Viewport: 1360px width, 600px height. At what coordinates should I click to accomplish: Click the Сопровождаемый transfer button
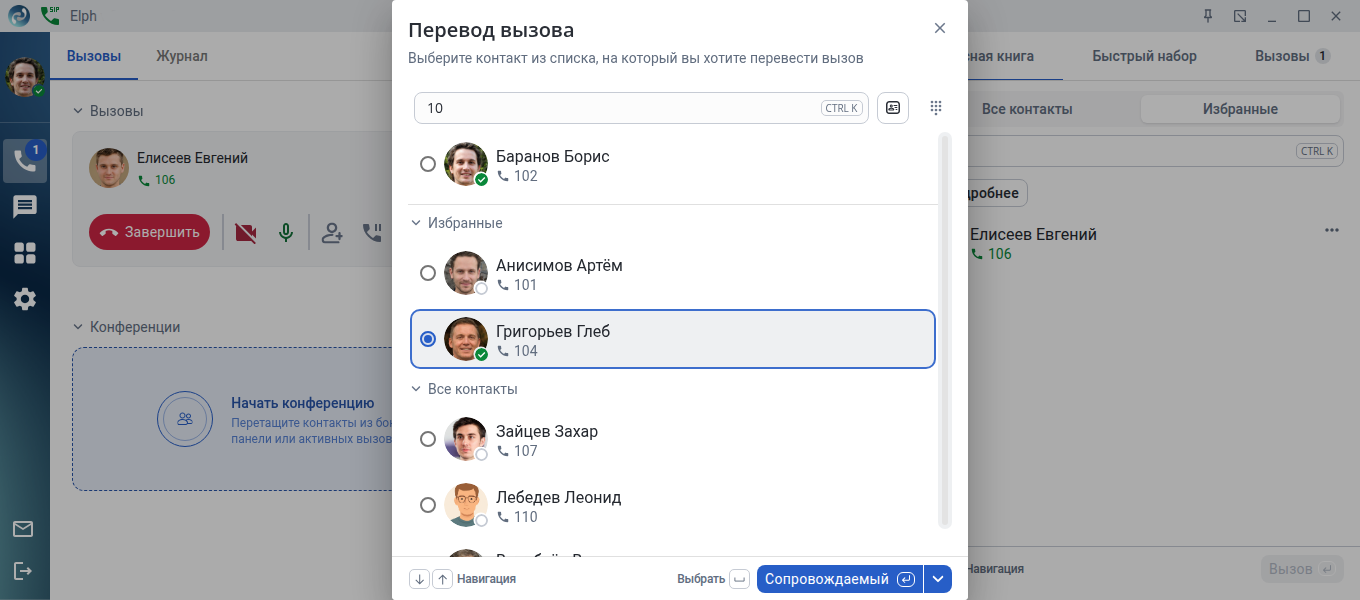[x=840, y=579]
